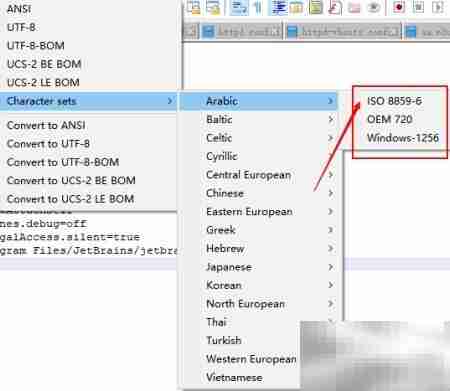The height and width of the screenshot is (391, 450).
Task: Open the Hebrew character set entry
Action: (259, 249)
